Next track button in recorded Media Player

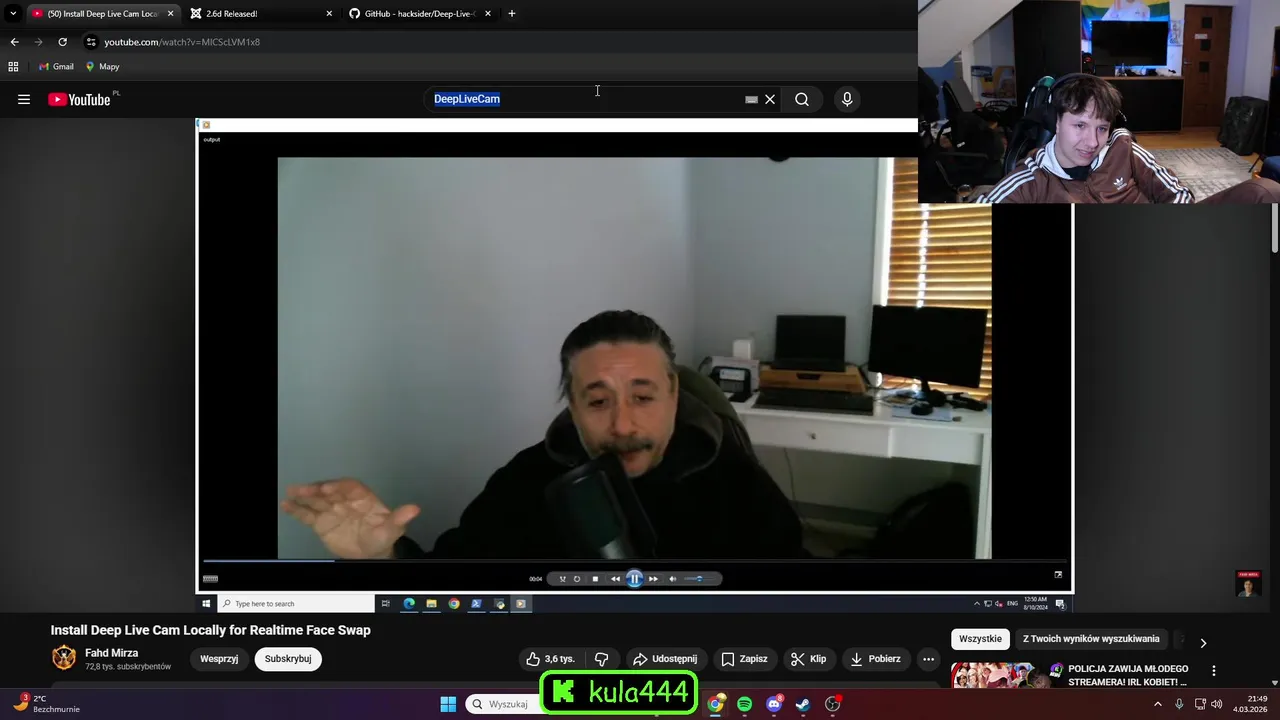[x=653, y=579]
